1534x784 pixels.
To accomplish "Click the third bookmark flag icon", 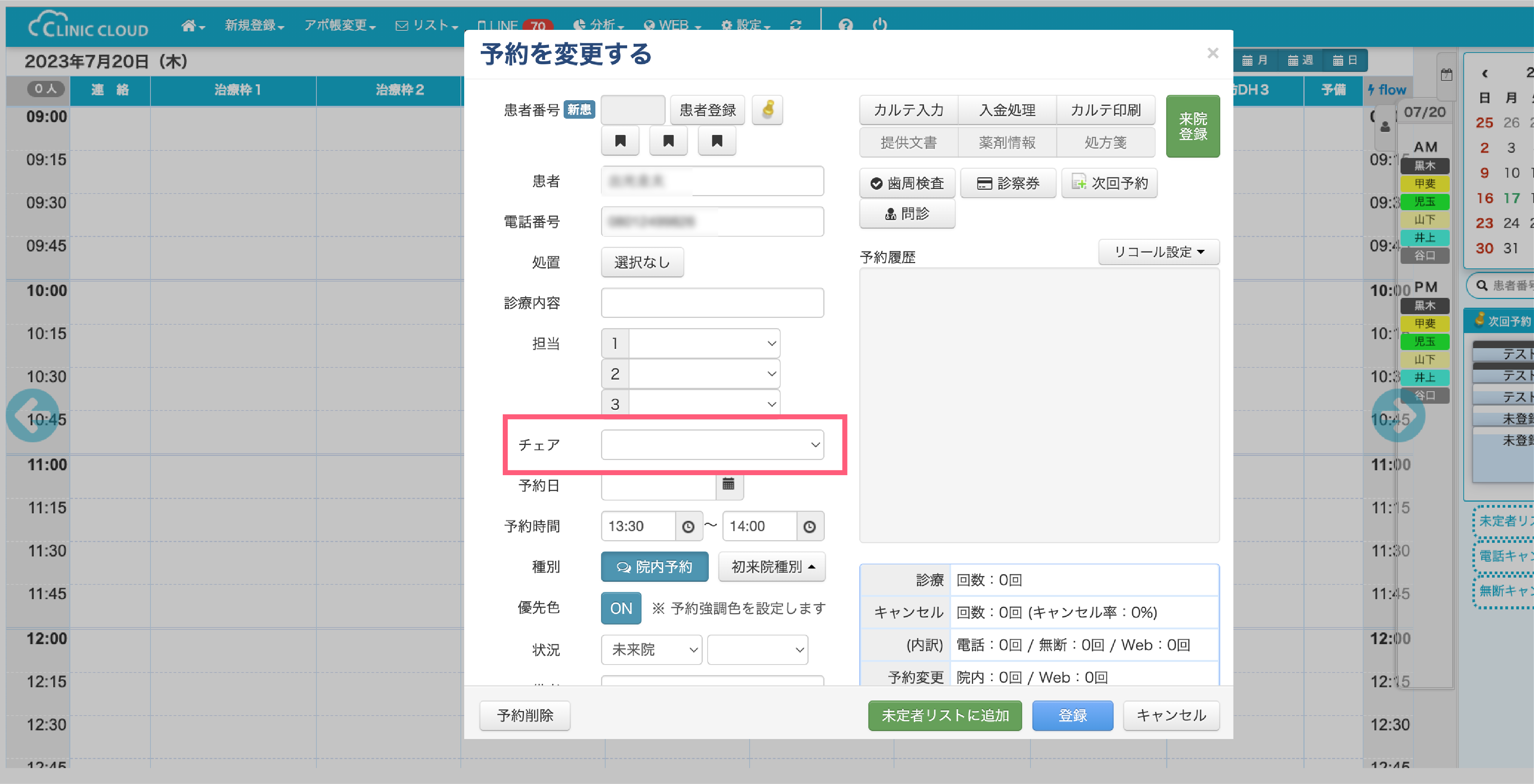I will coord(716,141).
